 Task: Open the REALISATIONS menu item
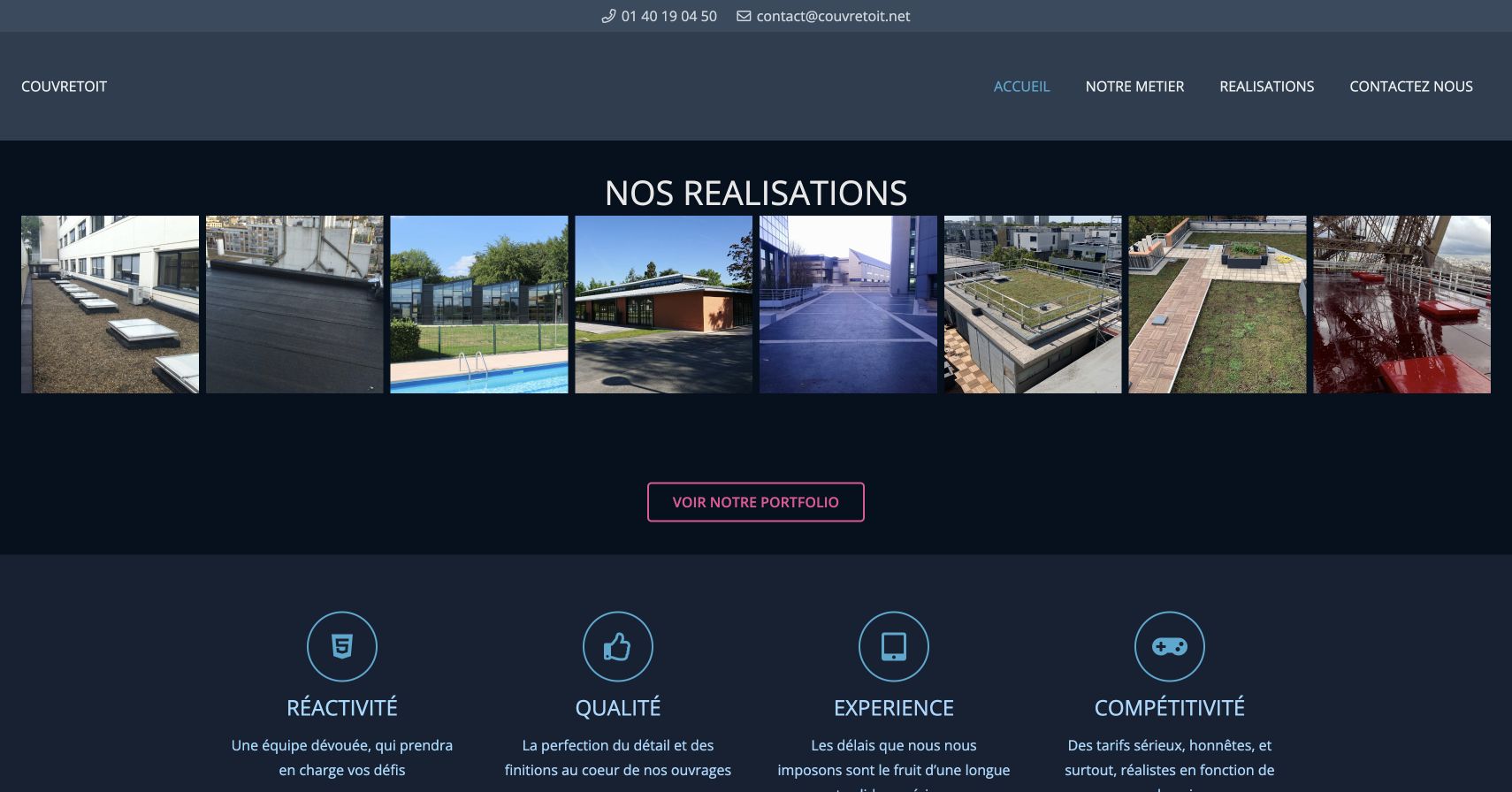tap(1266, 87)
